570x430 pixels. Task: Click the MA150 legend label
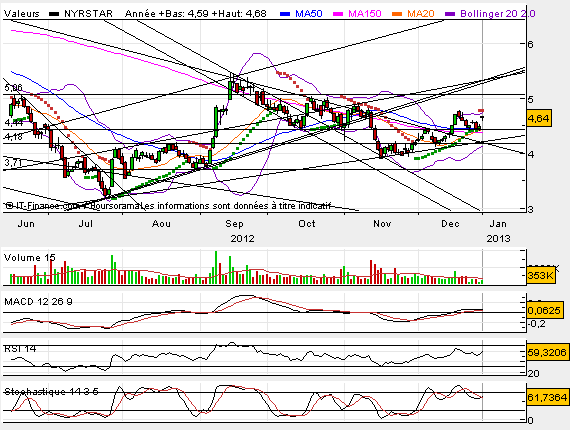click(x=365, y=14)
